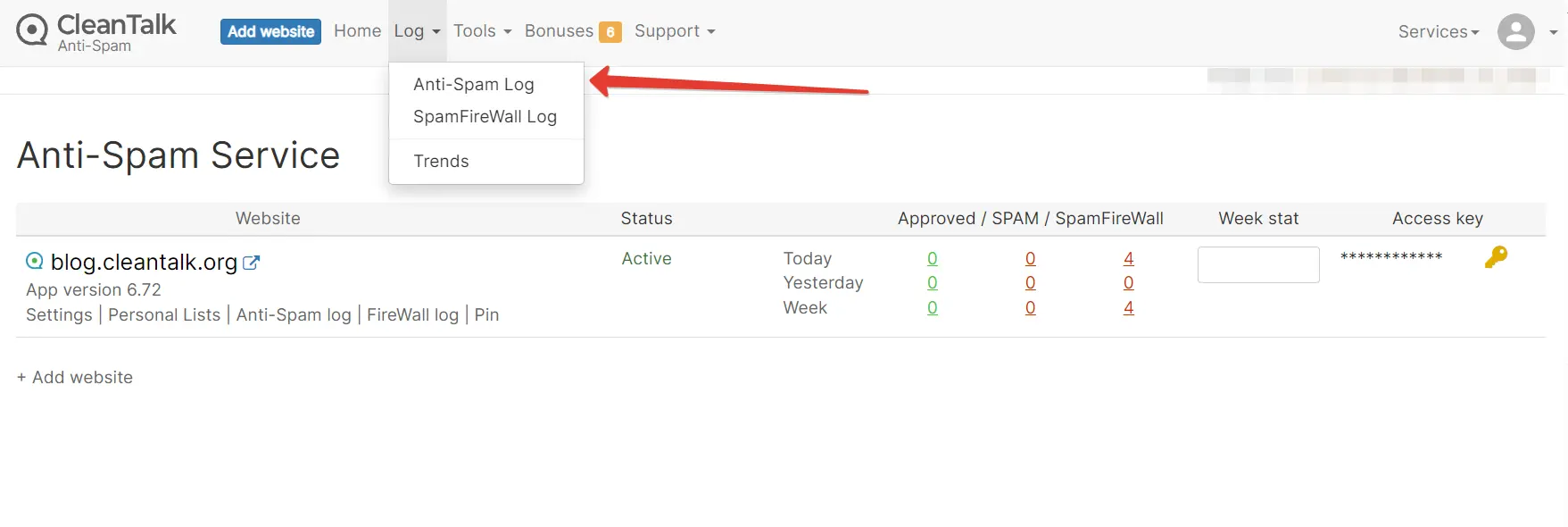Choose Trends in the Log menu
Image resolution: width=1568 pixels, height=527 pixels.
[x=441, y=161]
